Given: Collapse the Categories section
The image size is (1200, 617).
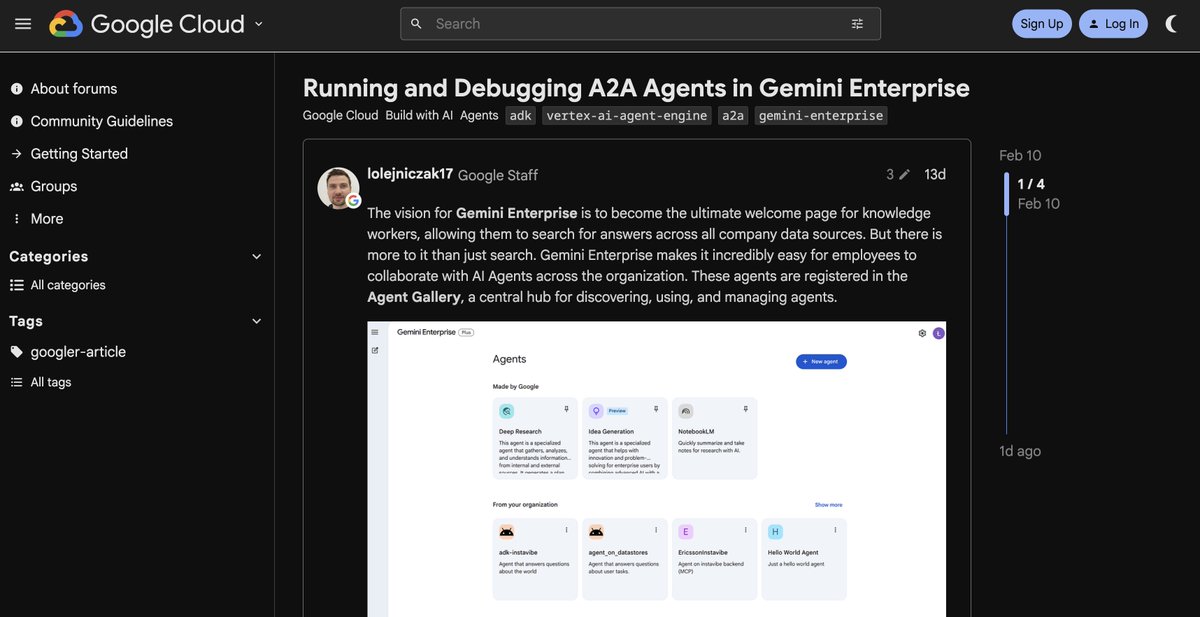Looking at the screenshot, I should click(136, 256).
